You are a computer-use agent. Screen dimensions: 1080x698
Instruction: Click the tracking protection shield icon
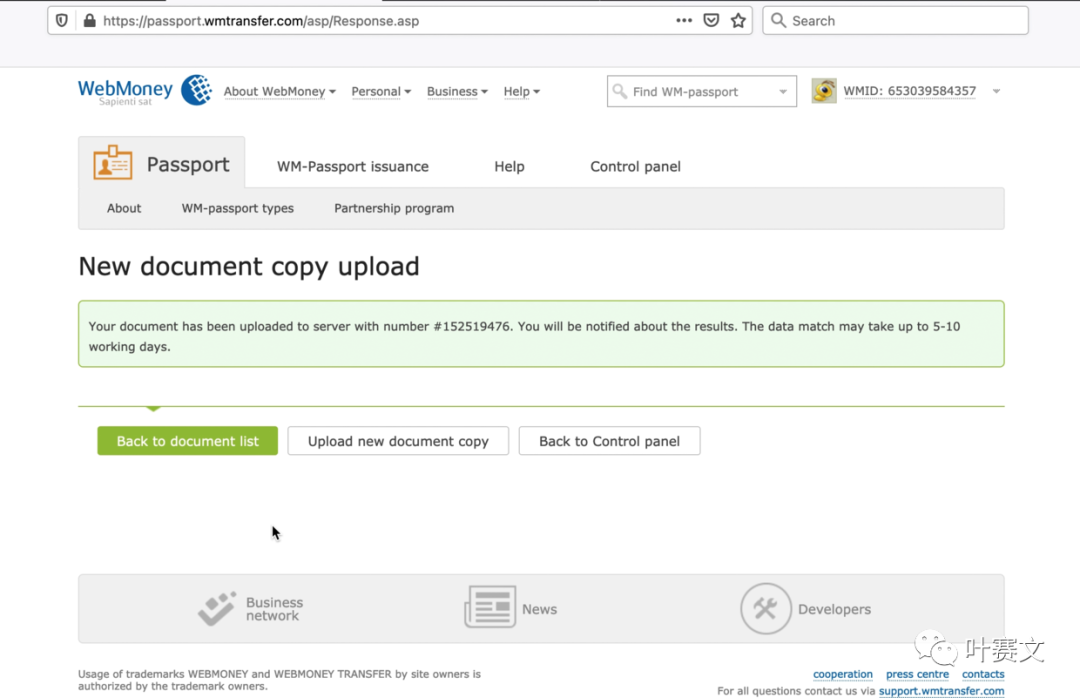click(x=62, y=21)
